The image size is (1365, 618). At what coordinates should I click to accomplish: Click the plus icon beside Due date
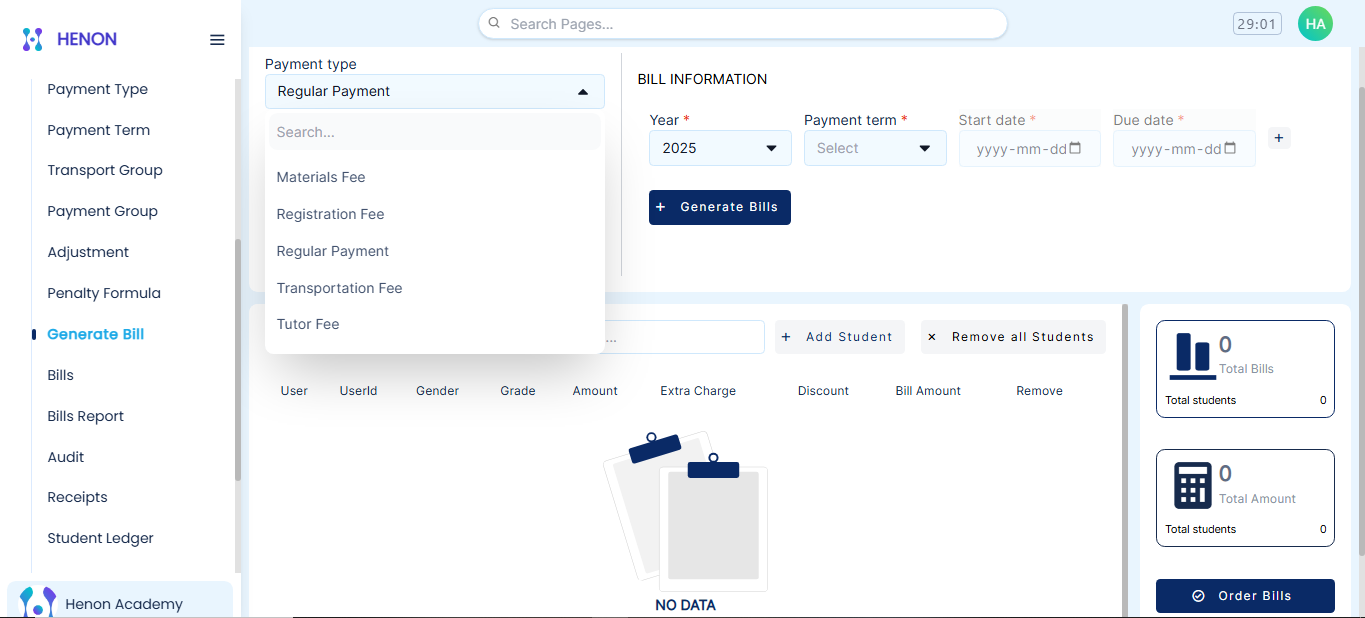[1279, 138]
